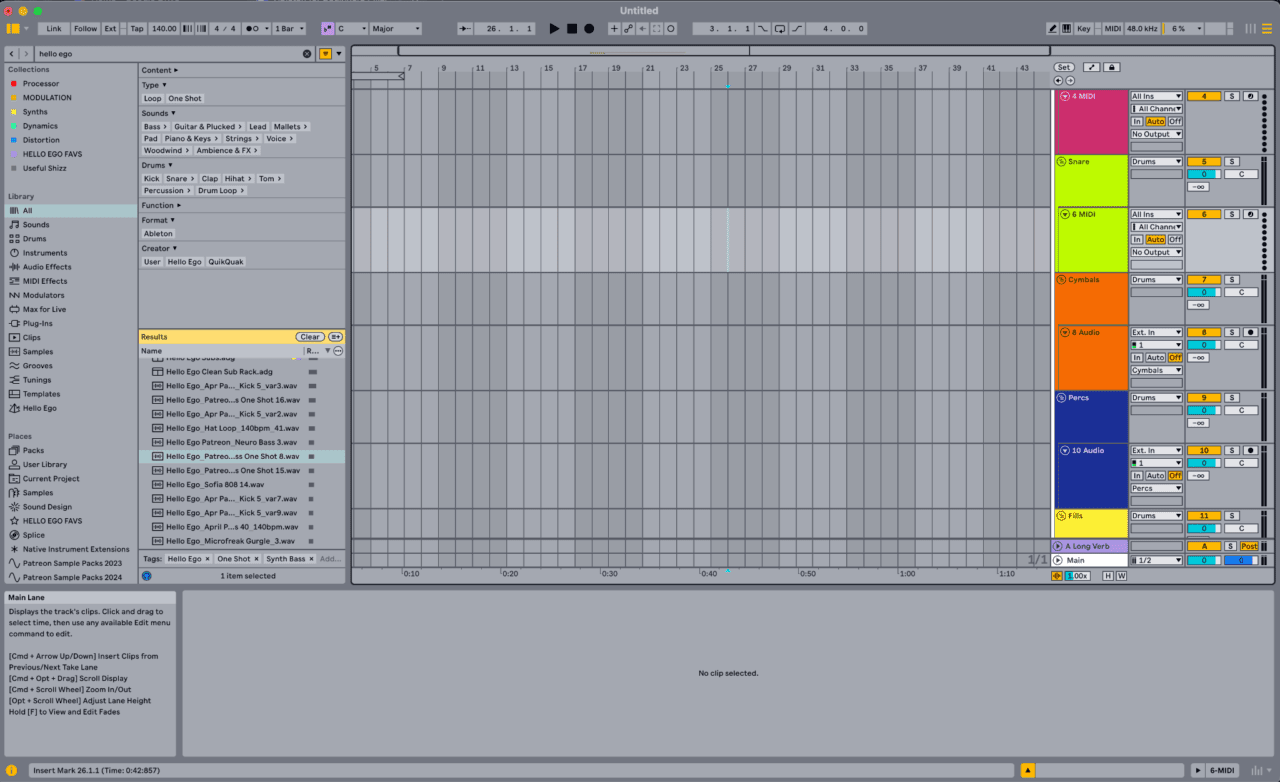Select the Kick drums filter tag
The height and width of the screenshot is (782, 1280).
(151, 178)
